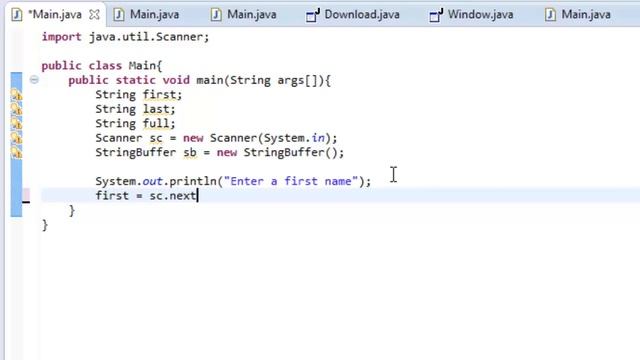This screenshot has height=360, width=640.
Task: Click the 'new StringBuffer()' expression
Action: click(x=277, y=152)
